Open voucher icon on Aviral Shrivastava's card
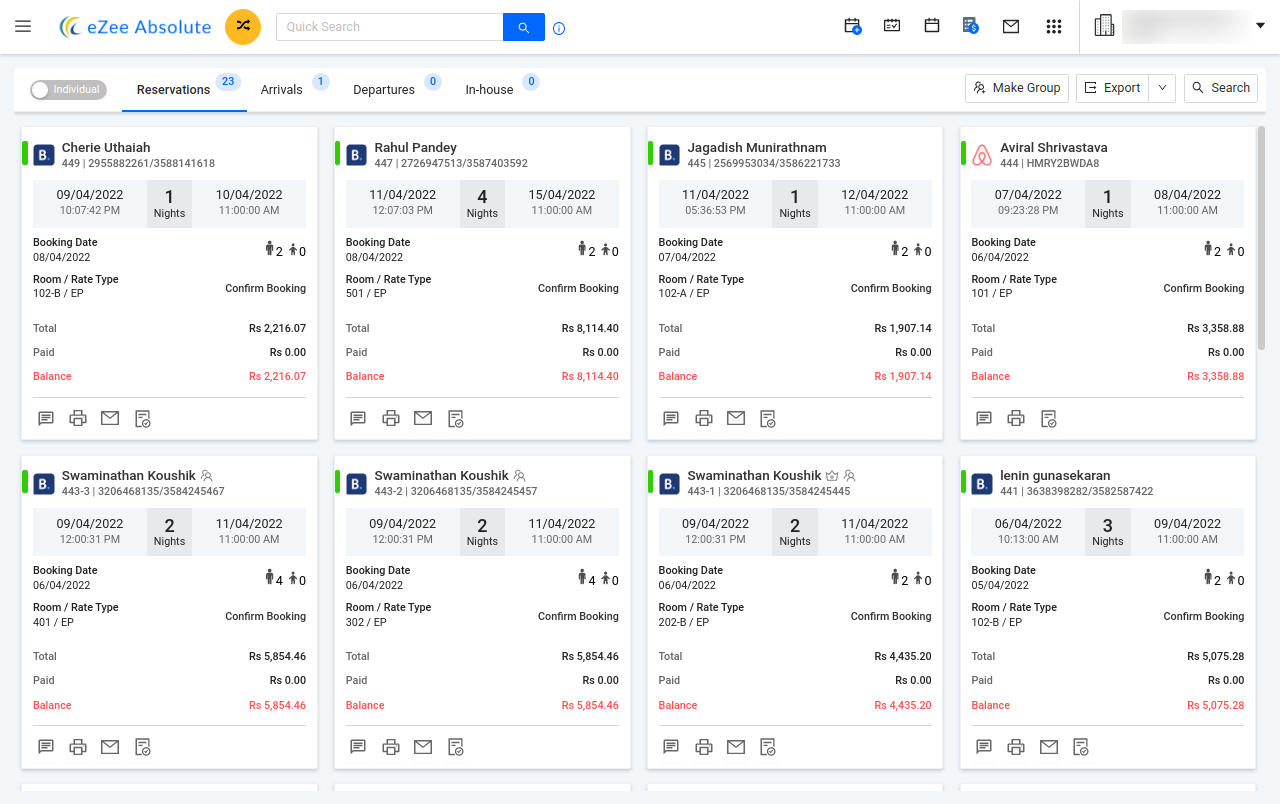This screenshot has height=804, width=1280. pos(1049,418)
